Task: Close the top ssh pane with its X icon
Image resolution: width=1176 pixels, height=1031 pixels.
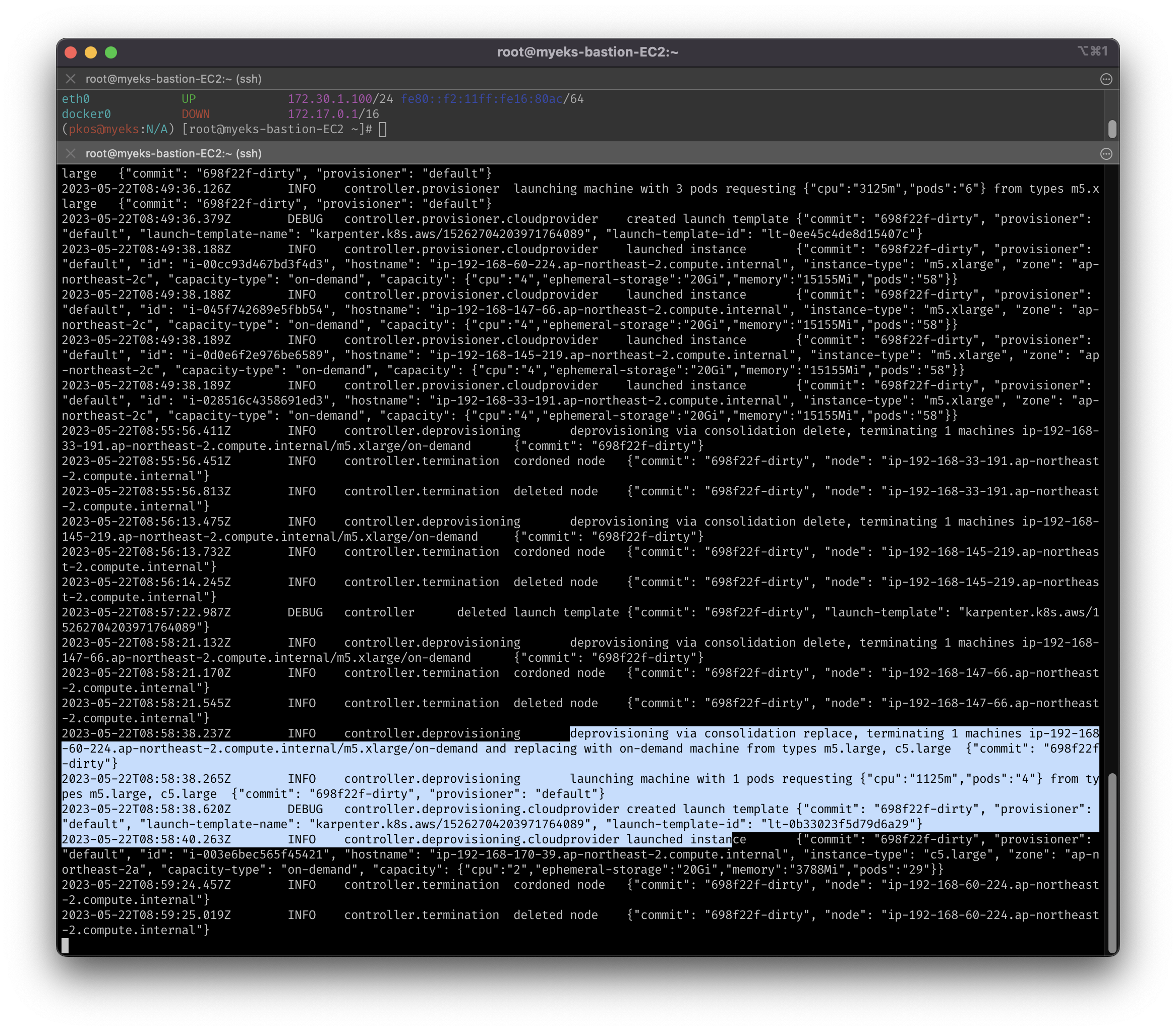Action: 71,79
